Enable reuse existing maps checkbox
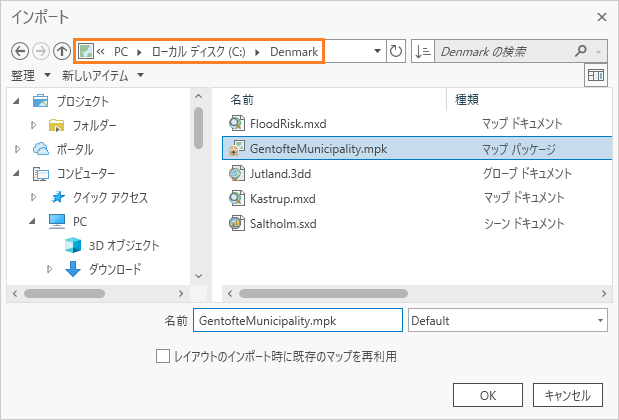Viewport: 619px width, 420px height. [x=163, y=355]
